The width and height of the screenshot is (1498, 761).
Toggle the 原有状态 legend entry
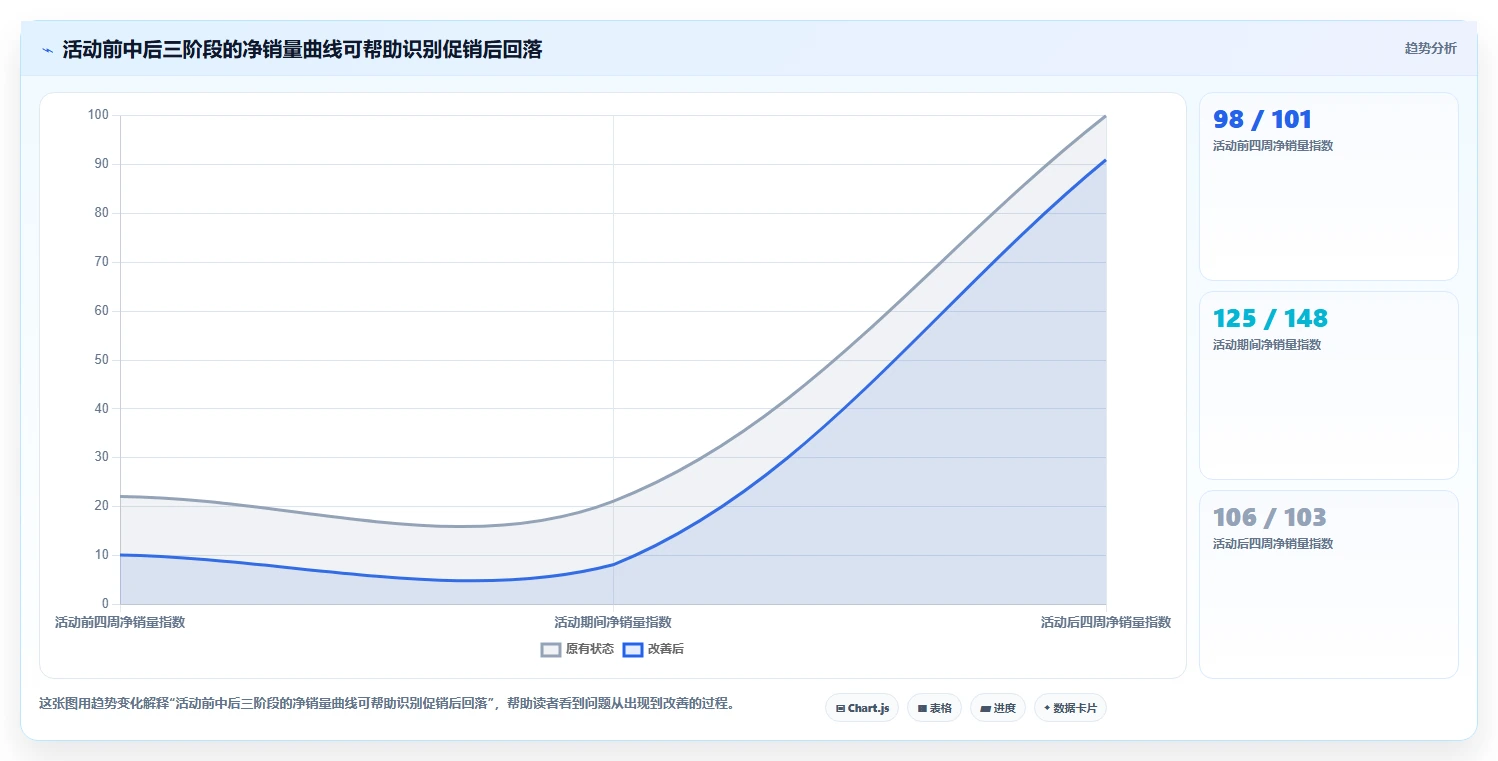click(577, 649)
